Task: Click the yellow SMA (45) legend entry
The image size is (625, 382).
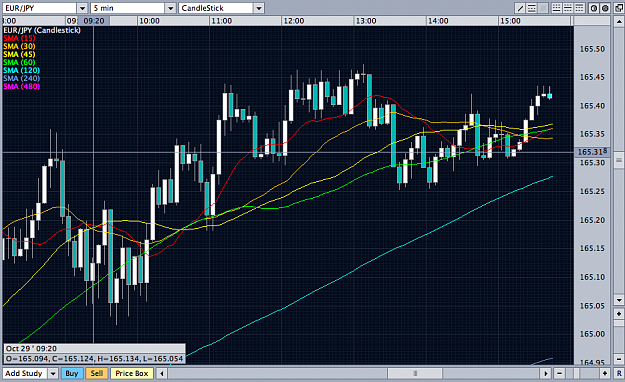Action: tap(19, 54)
